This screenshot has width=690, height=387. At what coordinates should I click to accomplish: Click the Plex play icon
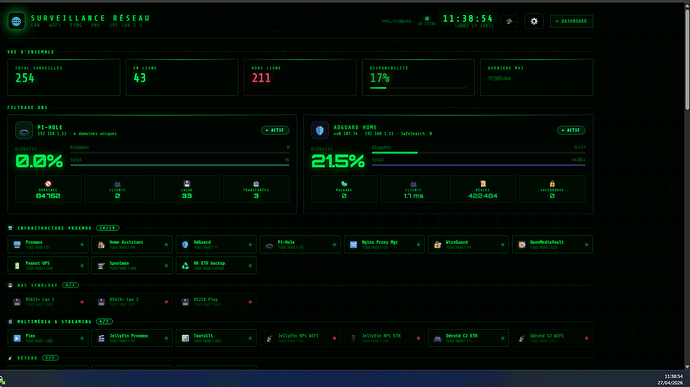(x=17, y=339)
